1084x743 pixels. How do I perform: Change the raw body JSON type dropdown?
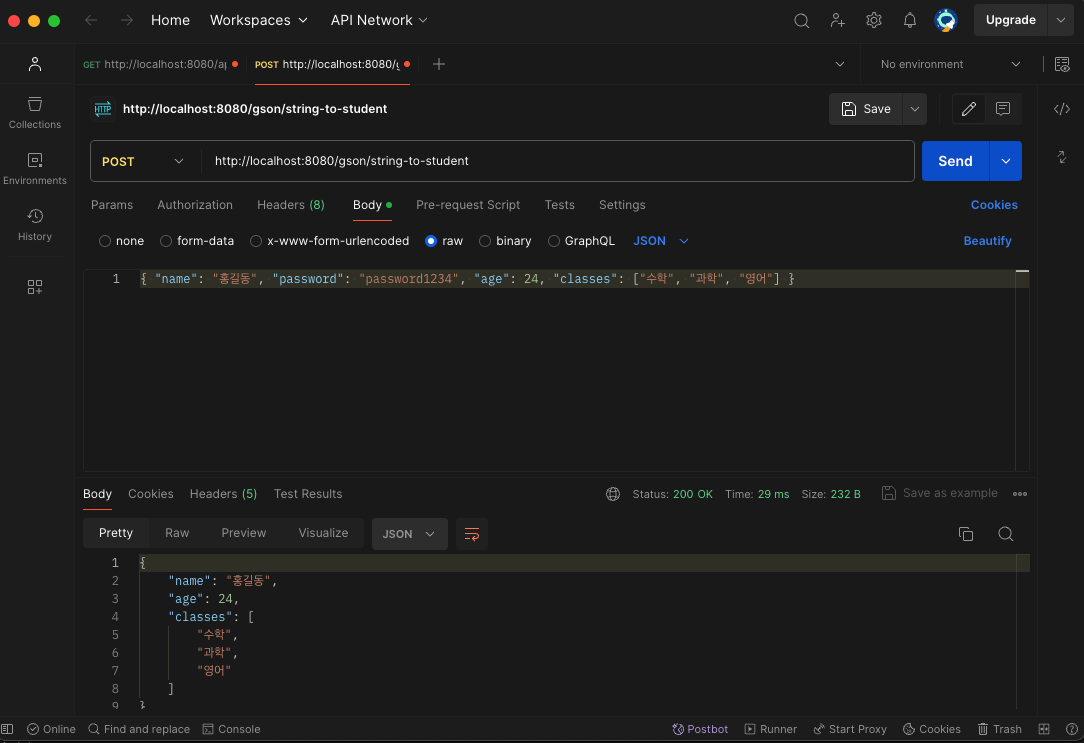pyautogui.click(x=661, y=241)
